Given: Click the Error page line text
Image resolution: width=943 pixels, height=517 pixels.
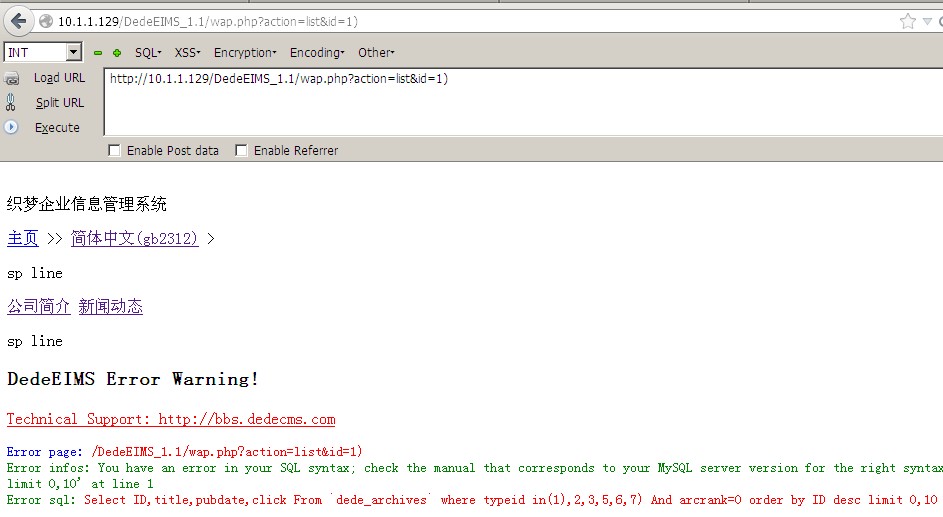Looking at the screenshot, I should 185,452.
